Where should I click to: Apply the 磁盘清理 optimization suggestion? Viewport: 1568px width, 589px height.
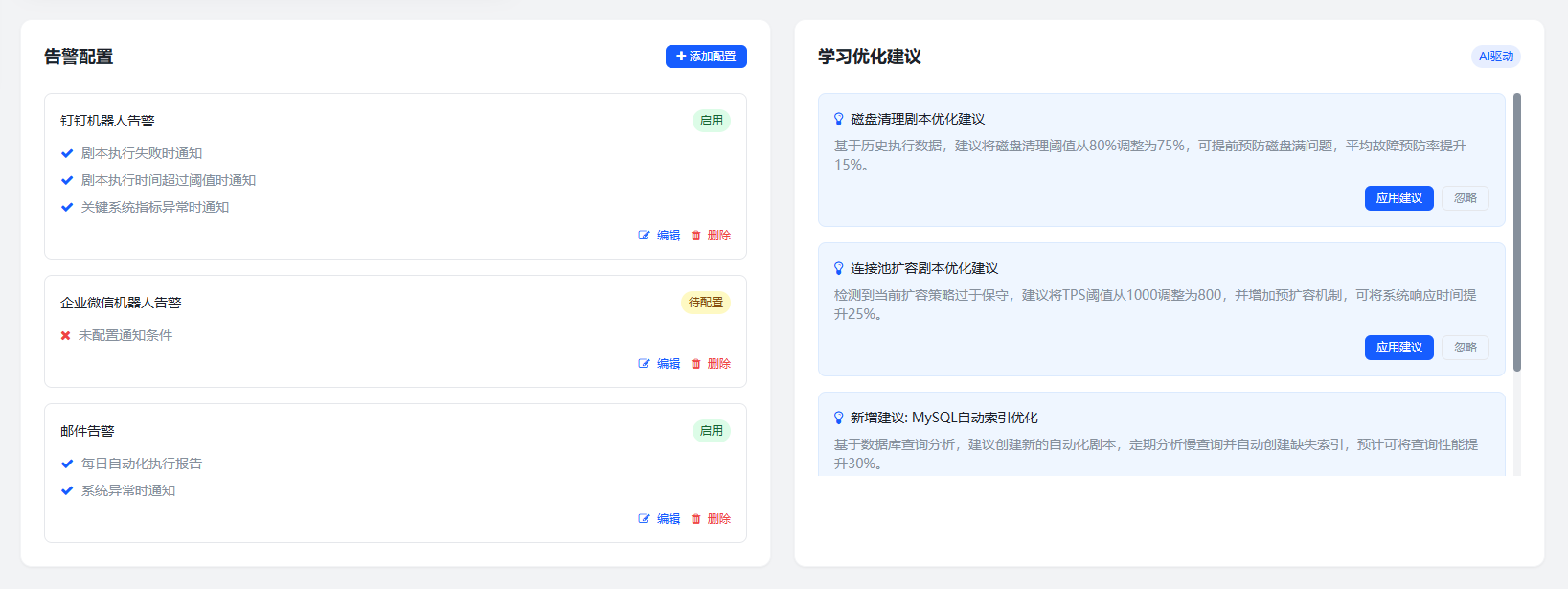pyautogui.click(x=1398, y=198)
